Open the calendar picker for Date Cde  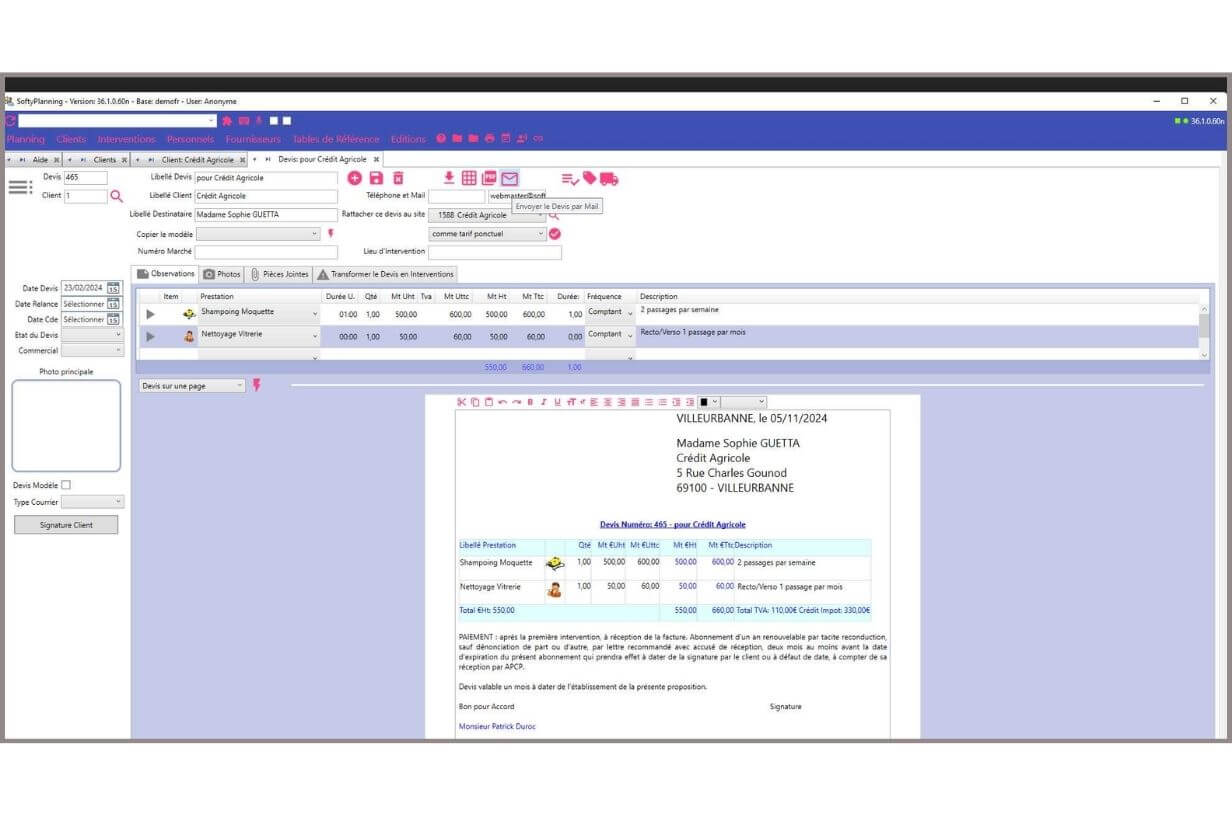pos(113,320)
